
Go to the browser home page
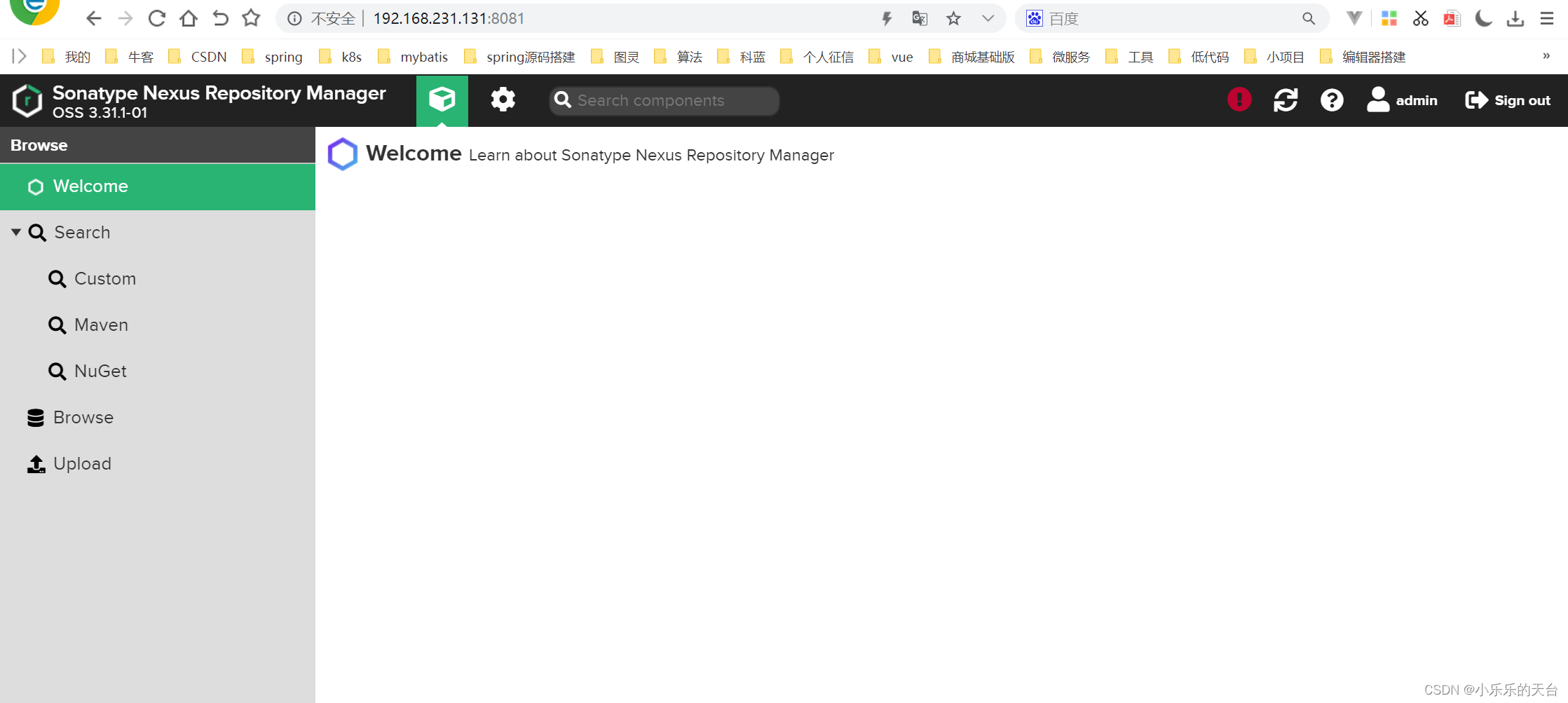[x=189, y=18]
